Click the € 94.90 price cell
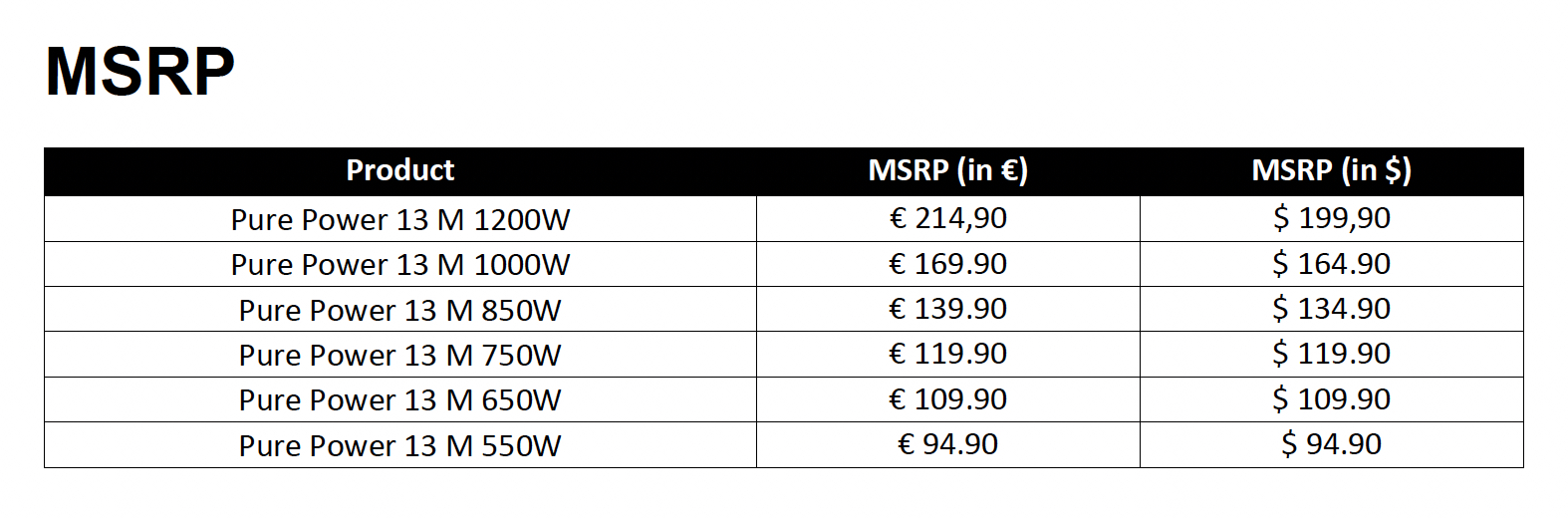Viewport: 1568px width, 518px height. [947, 444]
